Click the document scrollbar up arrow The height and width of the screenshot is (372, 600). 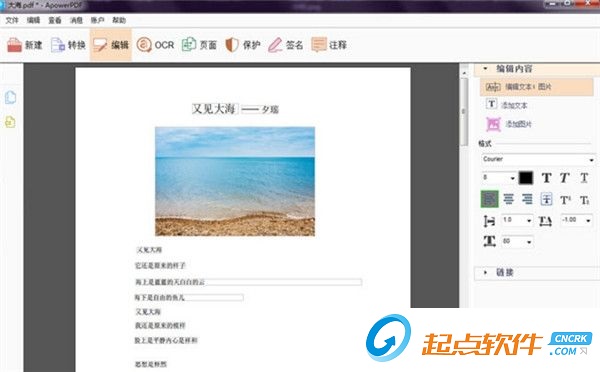tap(464, 72)
